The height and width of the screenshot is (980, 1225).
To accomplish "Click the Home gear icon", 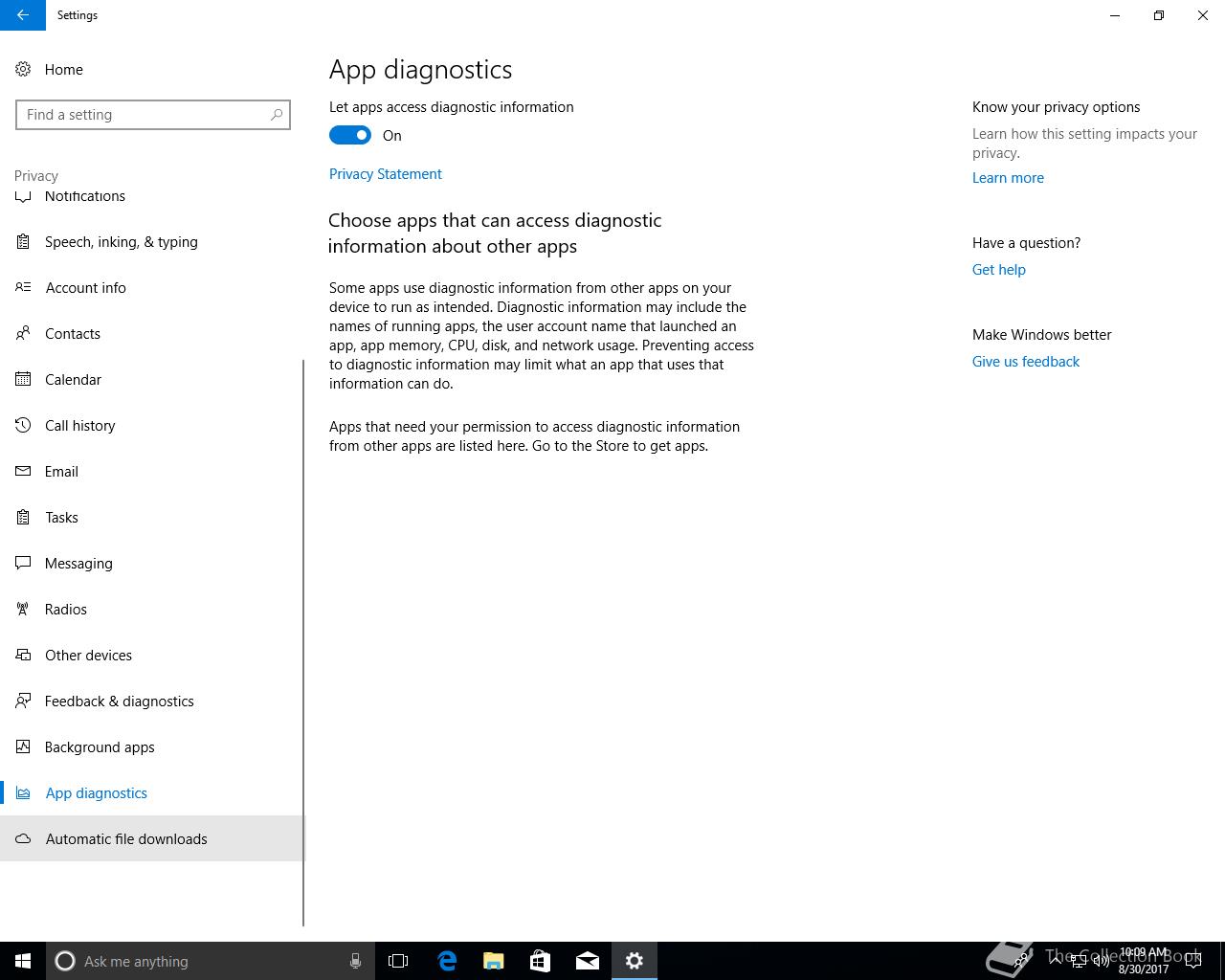I will [23, 69].
